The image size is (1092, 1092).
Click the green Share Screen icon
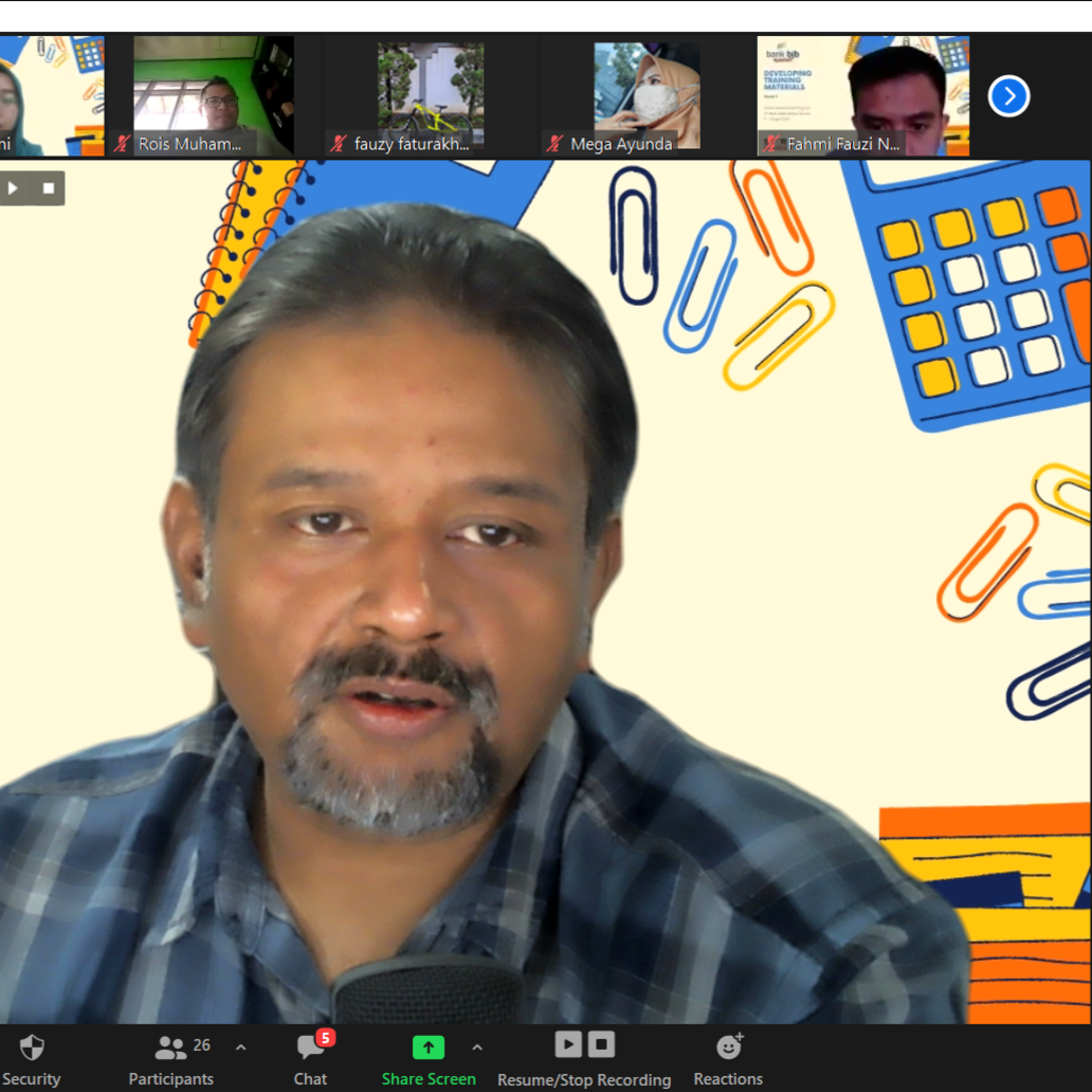pyautogui.click(x=428, y=1047)
